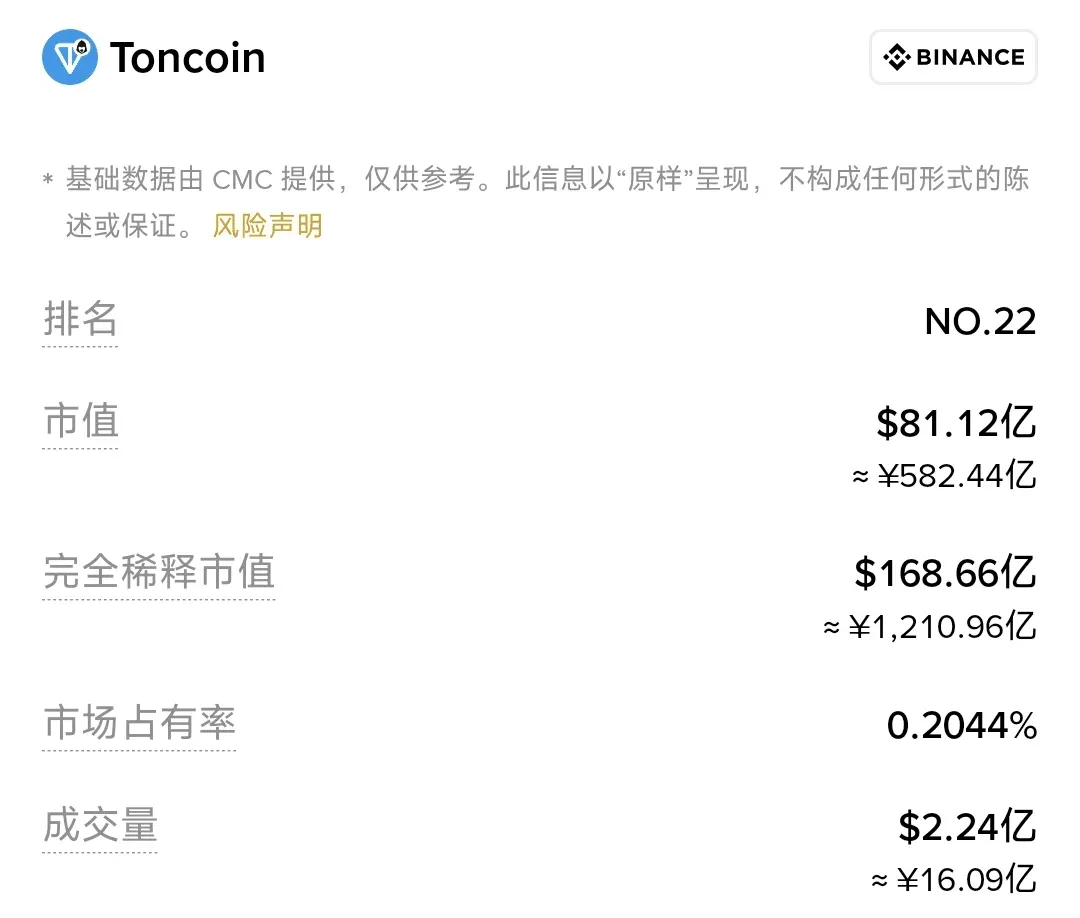This screenshot has width=1080, height=918.
Task: Click the Toncoin title text
Action: point(187,57)
